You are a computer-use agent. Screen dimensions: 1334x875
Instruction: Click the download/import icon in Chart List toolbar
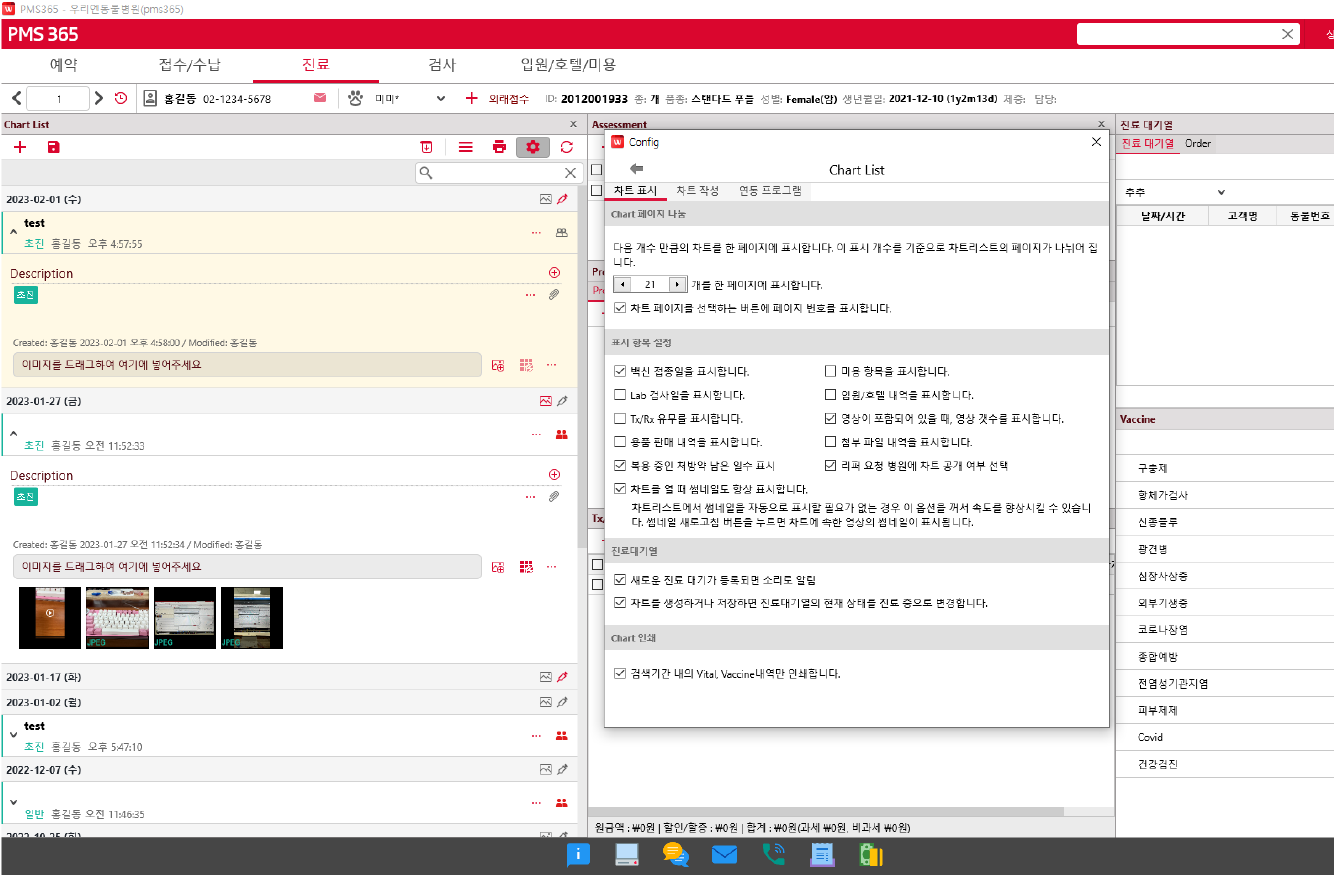click(426, 147)
